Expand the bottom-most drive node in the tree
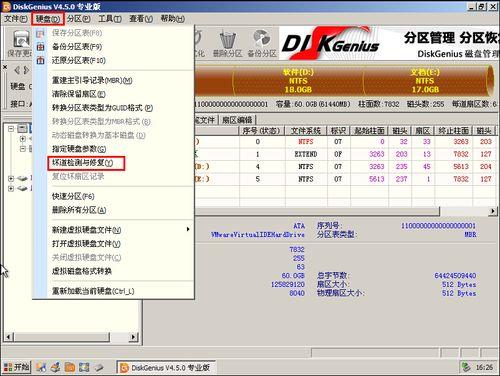 click(11, 189)
